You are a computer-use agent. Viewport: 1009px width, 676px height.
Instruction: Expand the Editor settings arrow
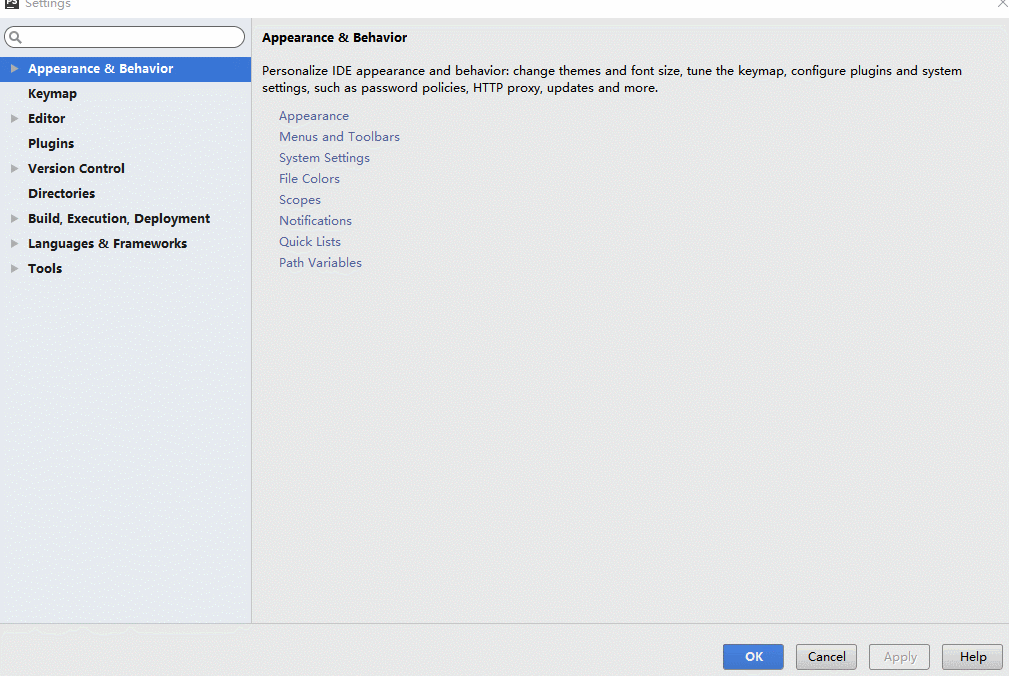point(14,119)
